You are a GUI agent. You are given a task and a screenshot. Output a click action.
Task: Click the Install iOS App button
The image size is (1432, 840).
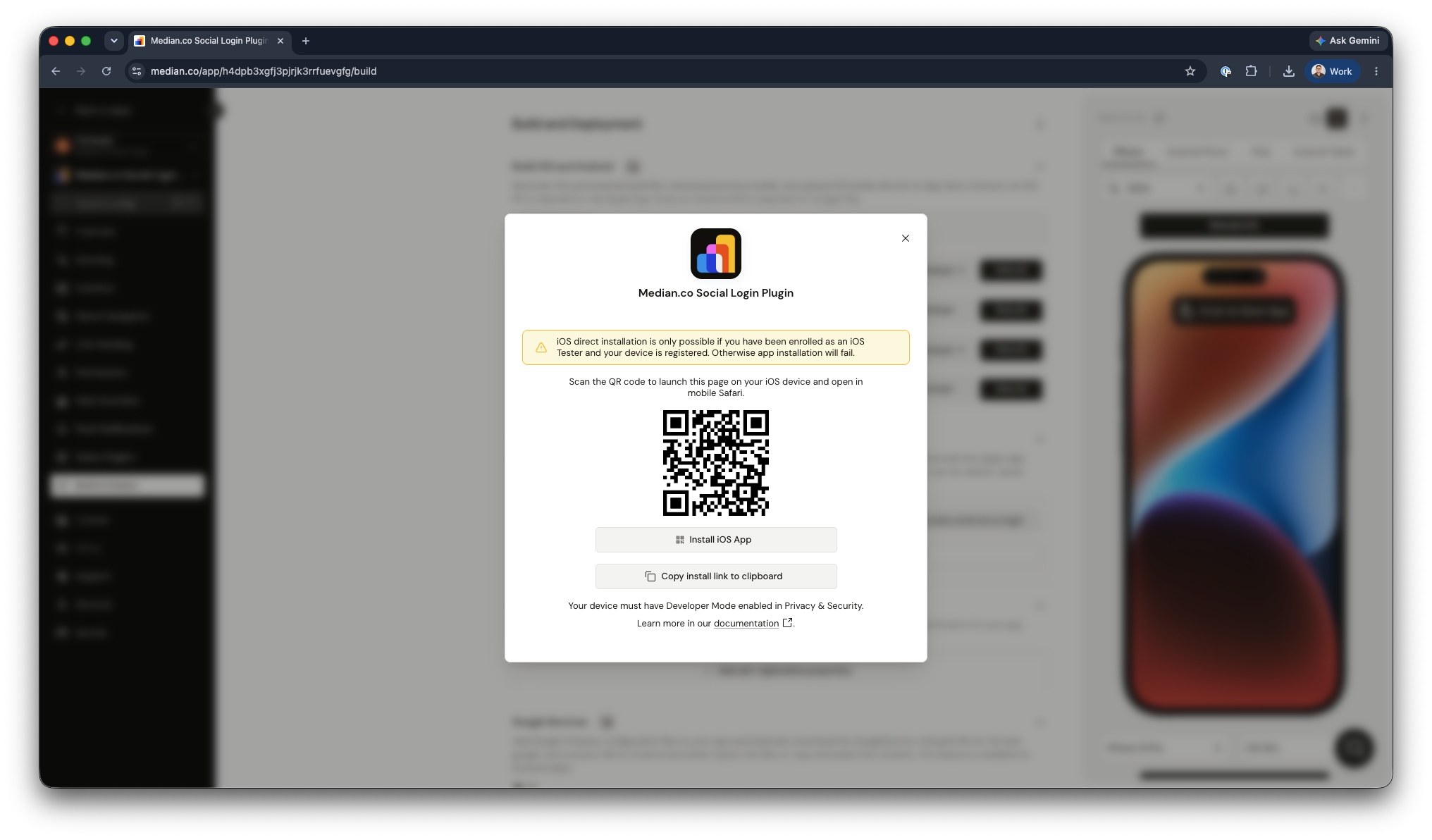click(x=716, y=540)
